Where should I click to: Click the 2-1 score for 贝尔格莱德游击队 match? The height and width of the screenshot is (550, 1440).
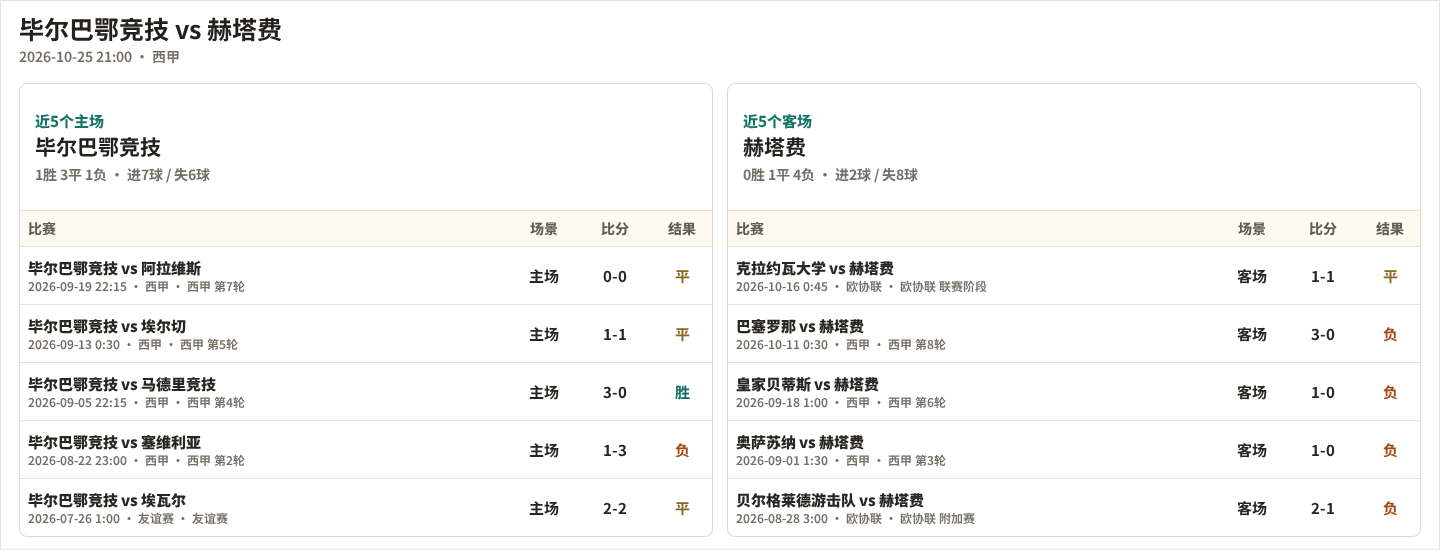(x=1323, y=508)
